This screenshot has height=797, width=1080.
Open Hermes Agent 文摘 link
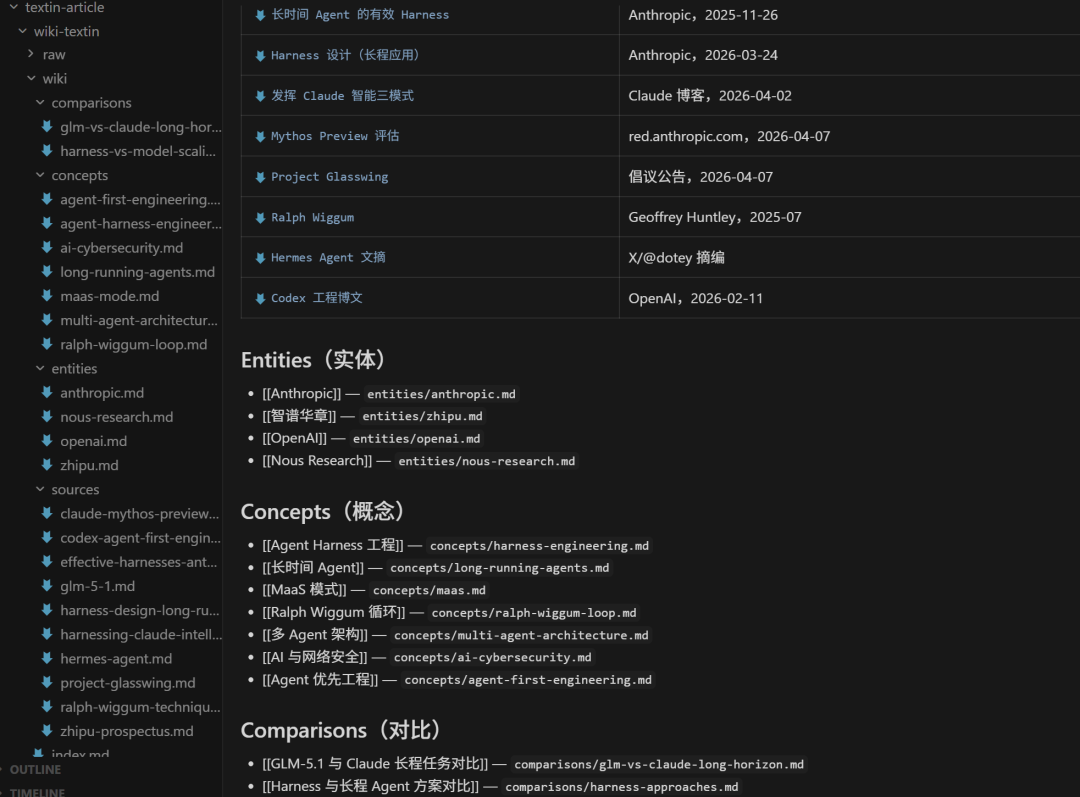(x=328, y=258)
